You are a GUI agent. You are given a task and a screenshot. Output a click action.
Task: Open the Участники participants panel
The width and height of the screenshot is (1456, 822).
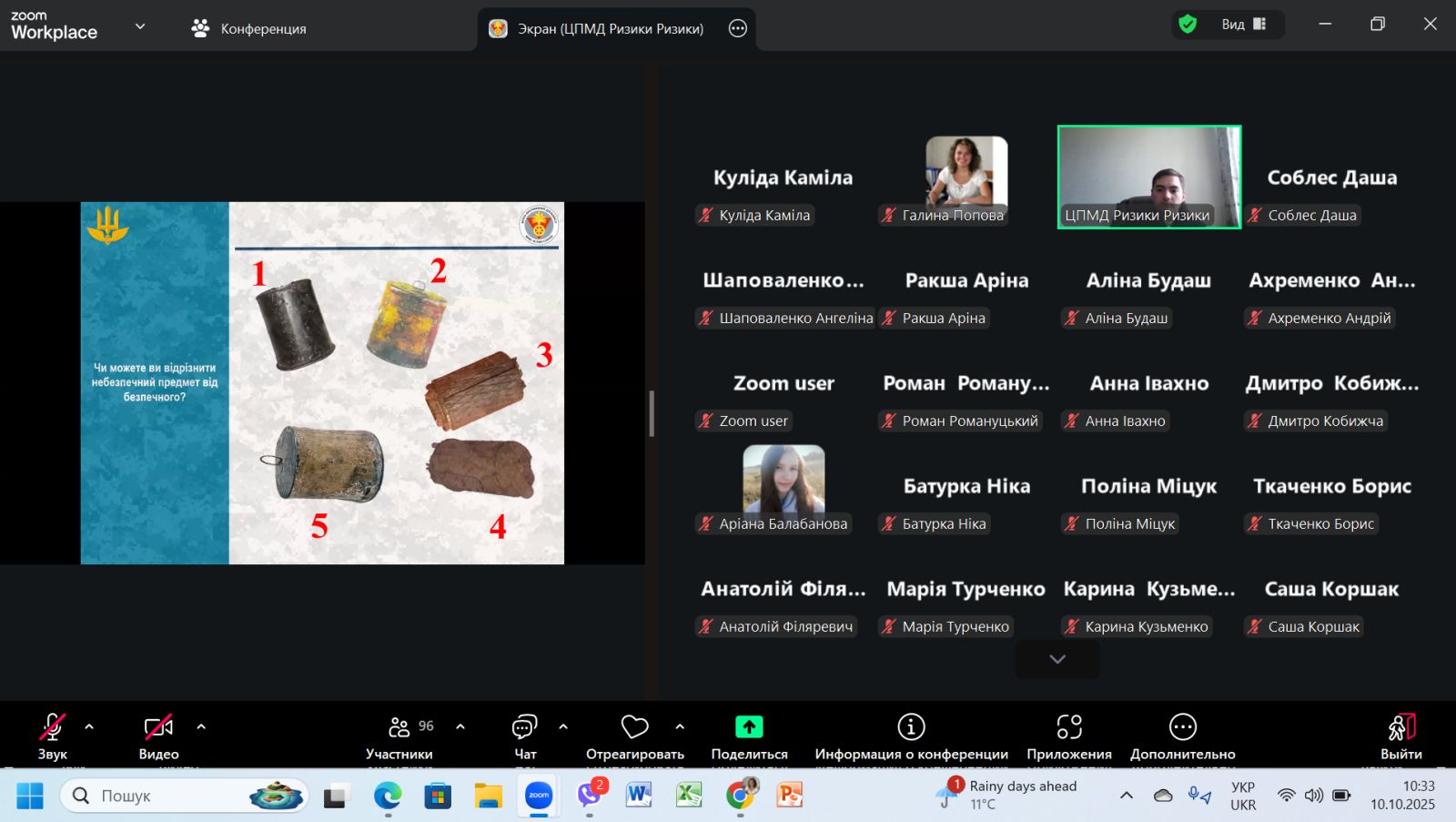(x=399, y=736)
